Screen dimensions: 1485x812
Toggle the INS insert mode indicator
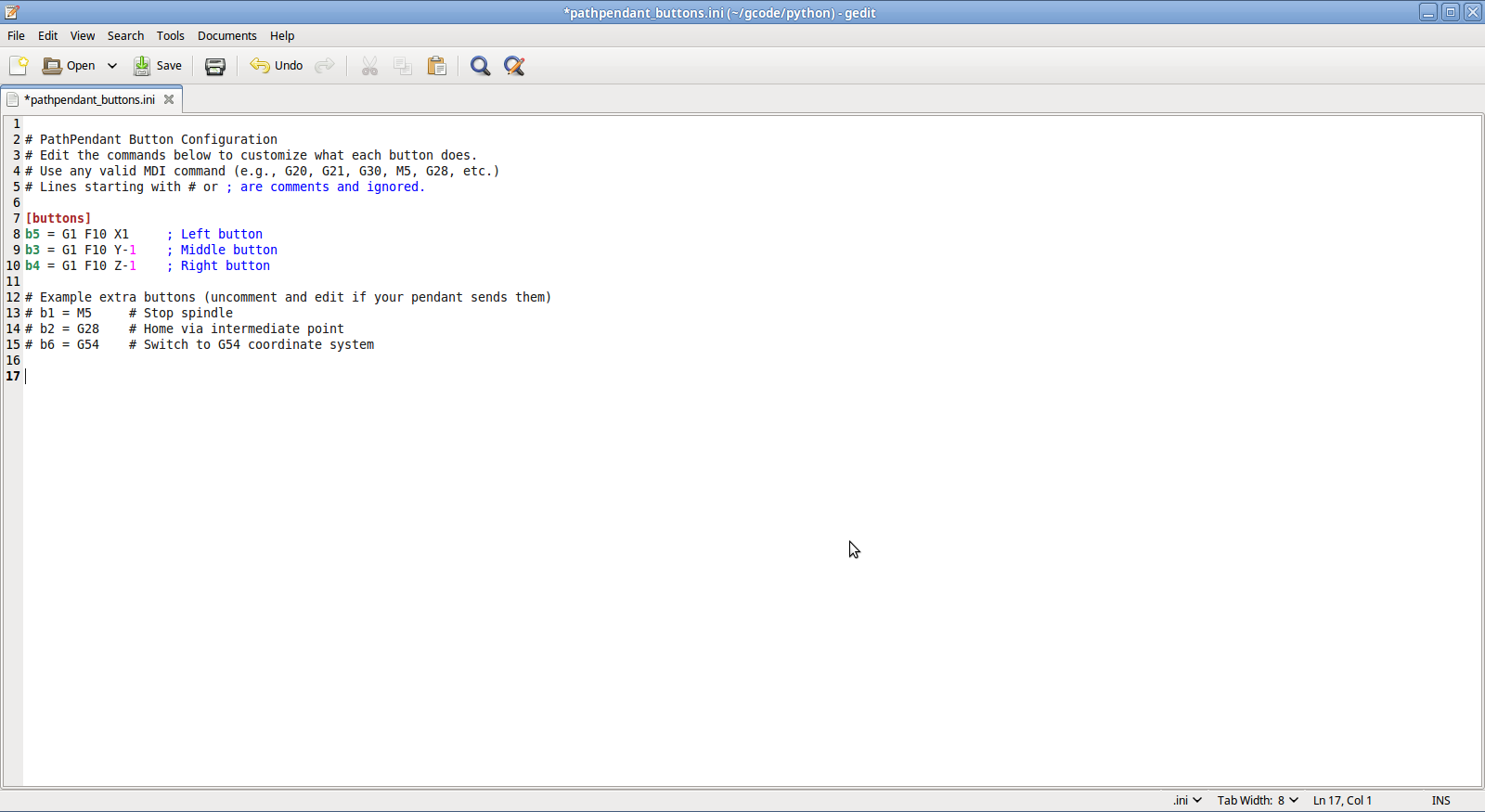pos(1440,800)
